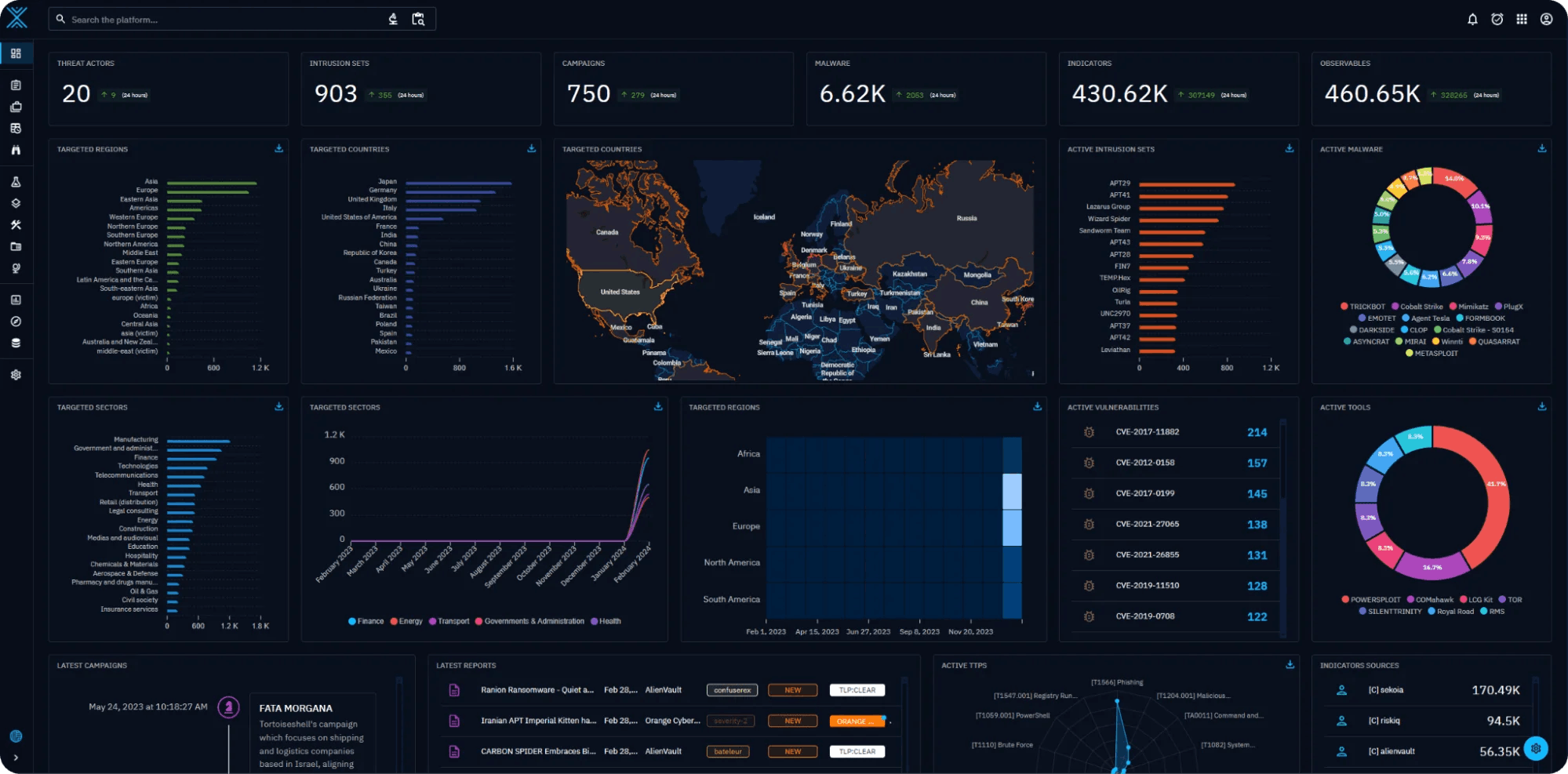Image resolution: width=1568 pixels, height=774 pixels.
Task: Open the [C] riskiq indicator source row
Action: point(1428,721)
